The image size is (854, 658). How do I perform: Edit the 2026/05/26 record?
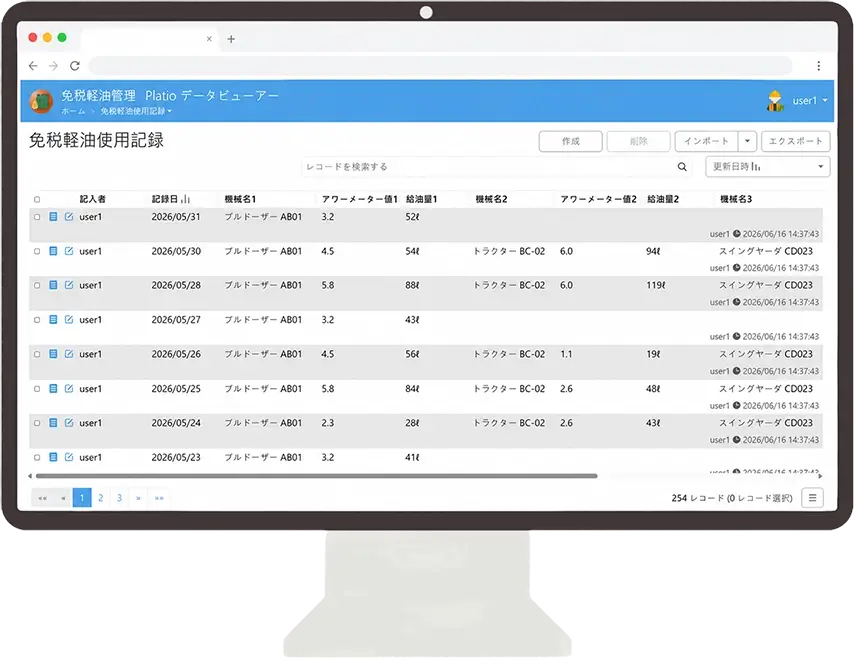coord(69,354)
